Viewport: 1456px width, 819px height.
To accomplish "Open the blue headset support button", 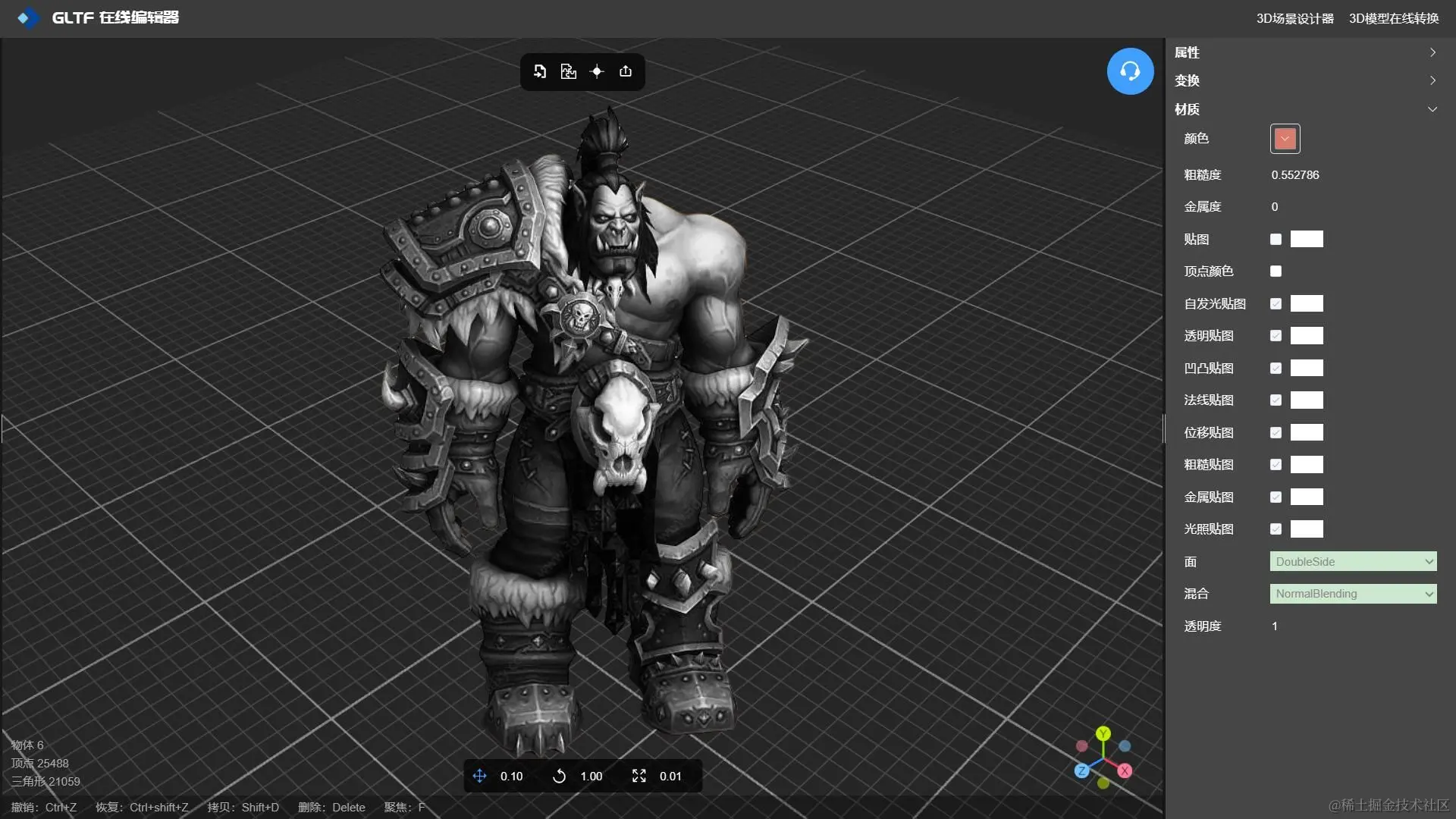I will [1130, 71].
